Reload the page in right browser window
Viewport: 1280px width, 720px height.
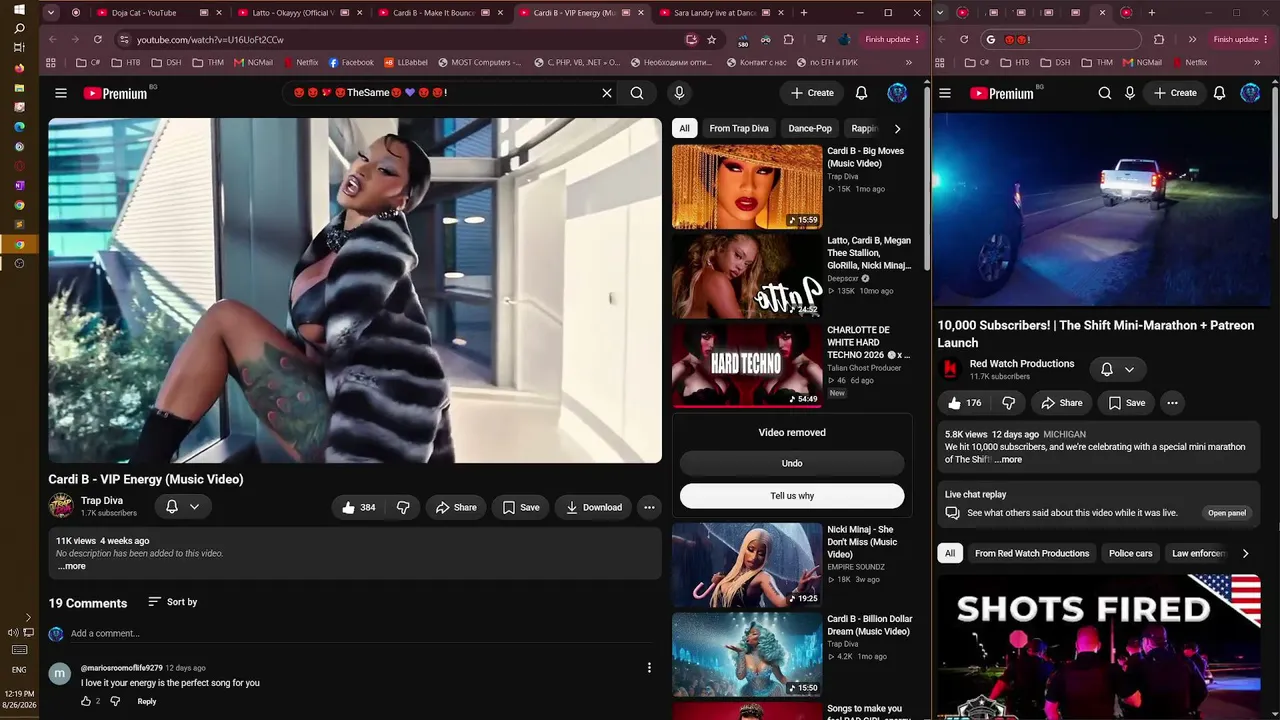pos(964,39)
